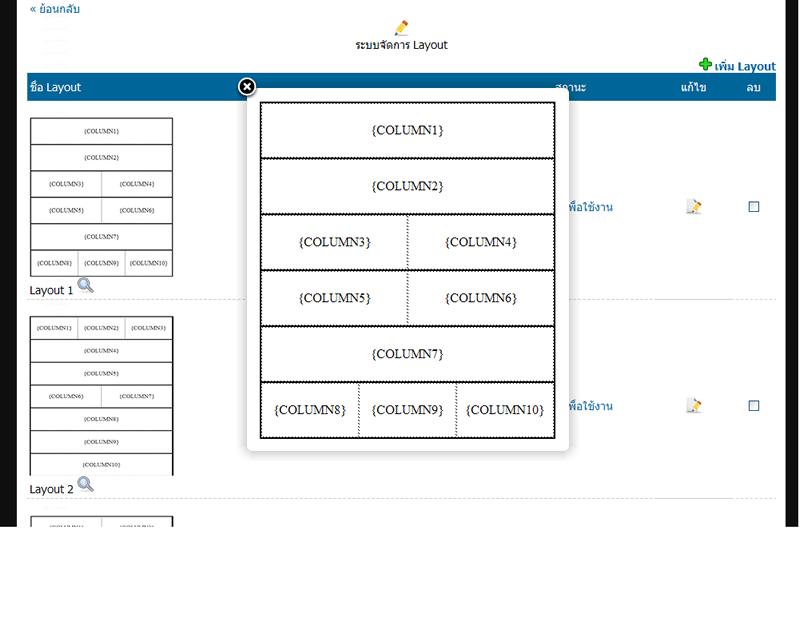800x634 pixels.
Task: Click the ลบ column header
Action: (x=753, y=87)
